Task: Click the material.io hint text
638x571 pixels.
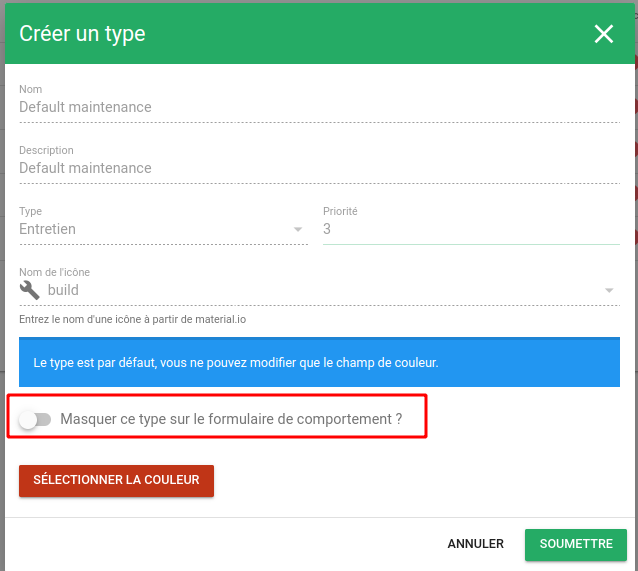Action: [x=133, y=319]
